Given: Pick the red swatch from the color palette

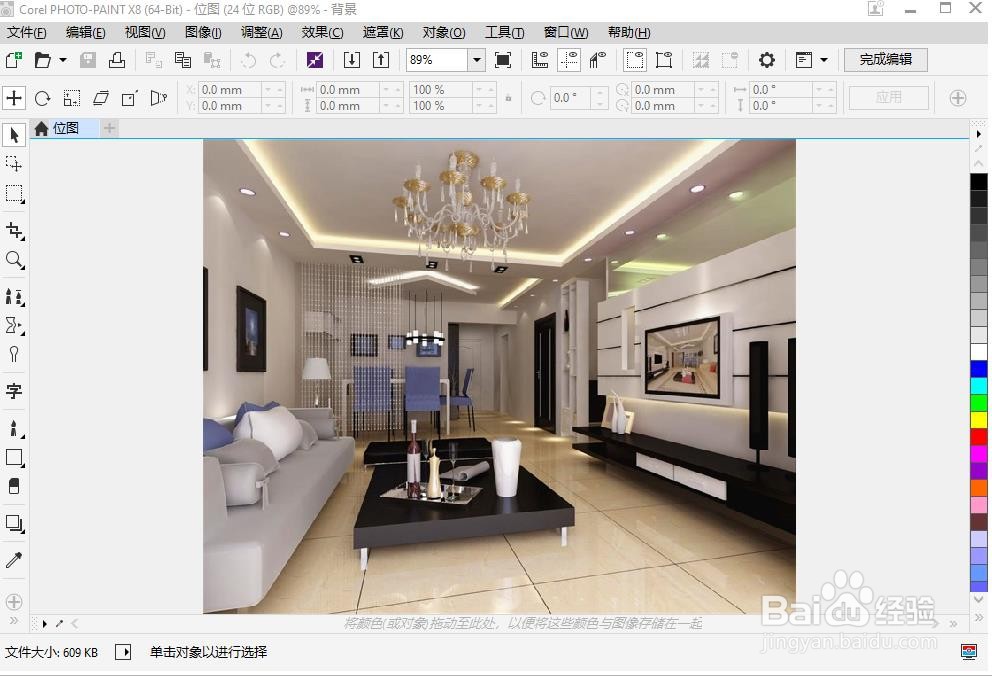Looking at the screenshot, I should point(979,437).
